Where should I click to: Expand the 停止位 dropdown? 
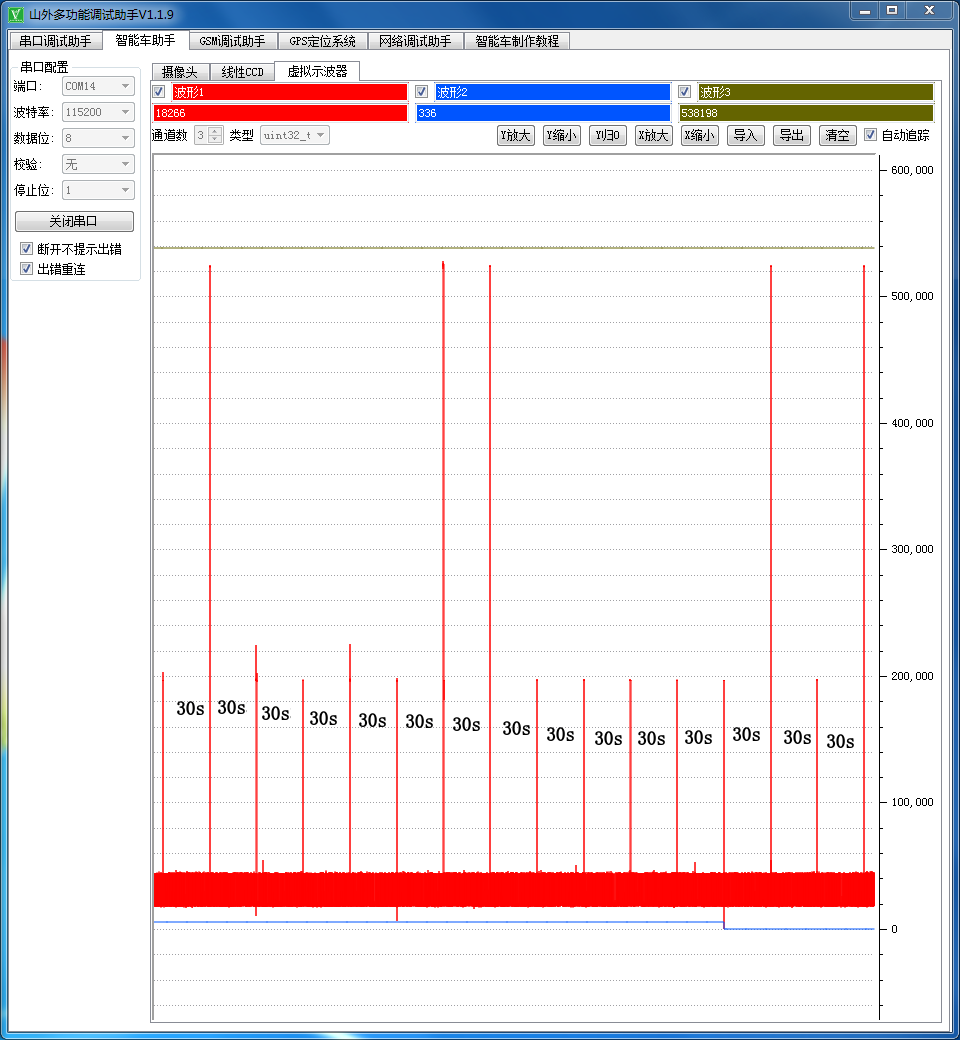98,190
